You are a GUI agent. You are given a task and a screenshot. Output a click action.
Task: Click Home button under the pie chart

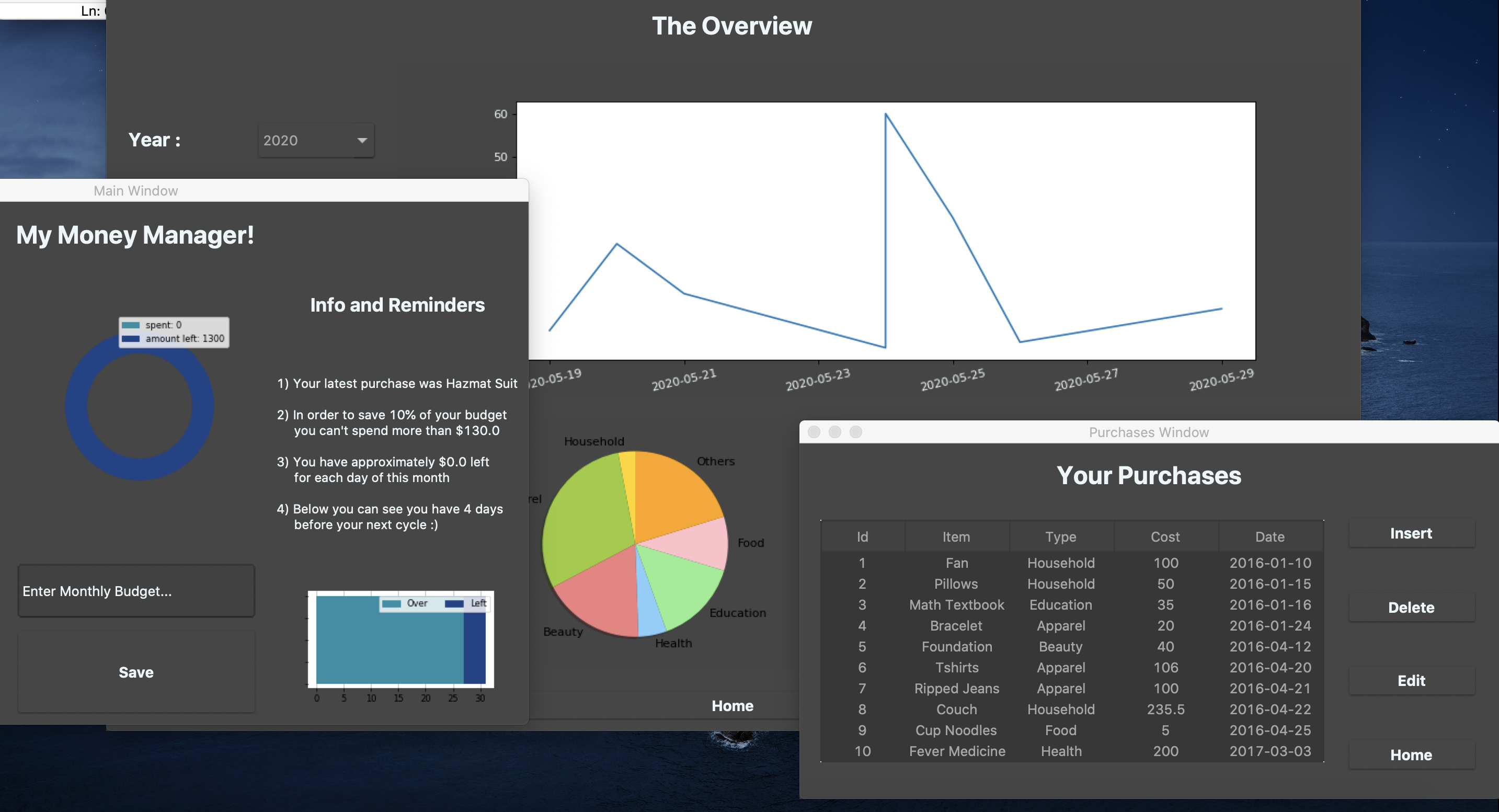pyautogui.click(x=732, y=705)
